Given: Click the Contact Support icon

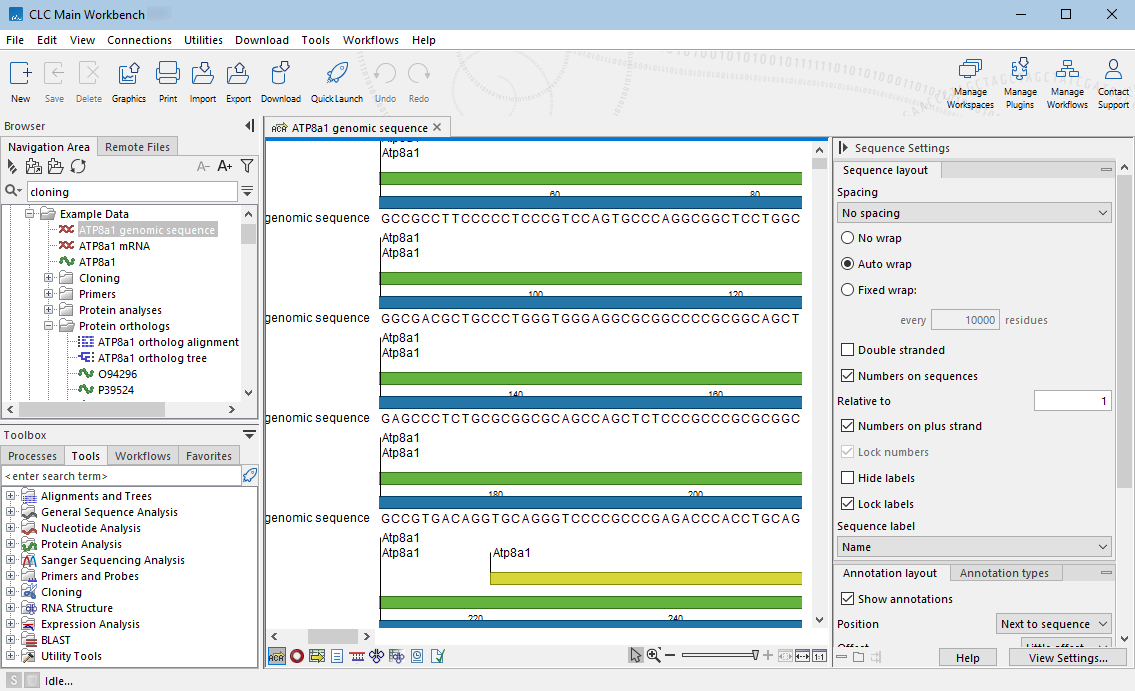Looking at the screenshot, I should (x=1113, y=72).
